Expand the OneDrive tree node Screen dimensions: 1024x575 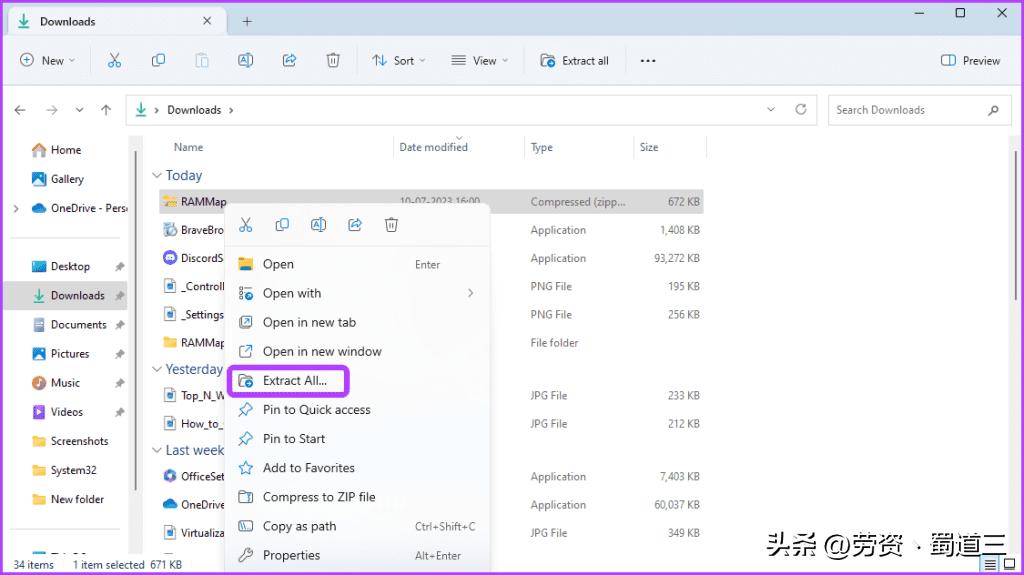[x=16, y=208]
